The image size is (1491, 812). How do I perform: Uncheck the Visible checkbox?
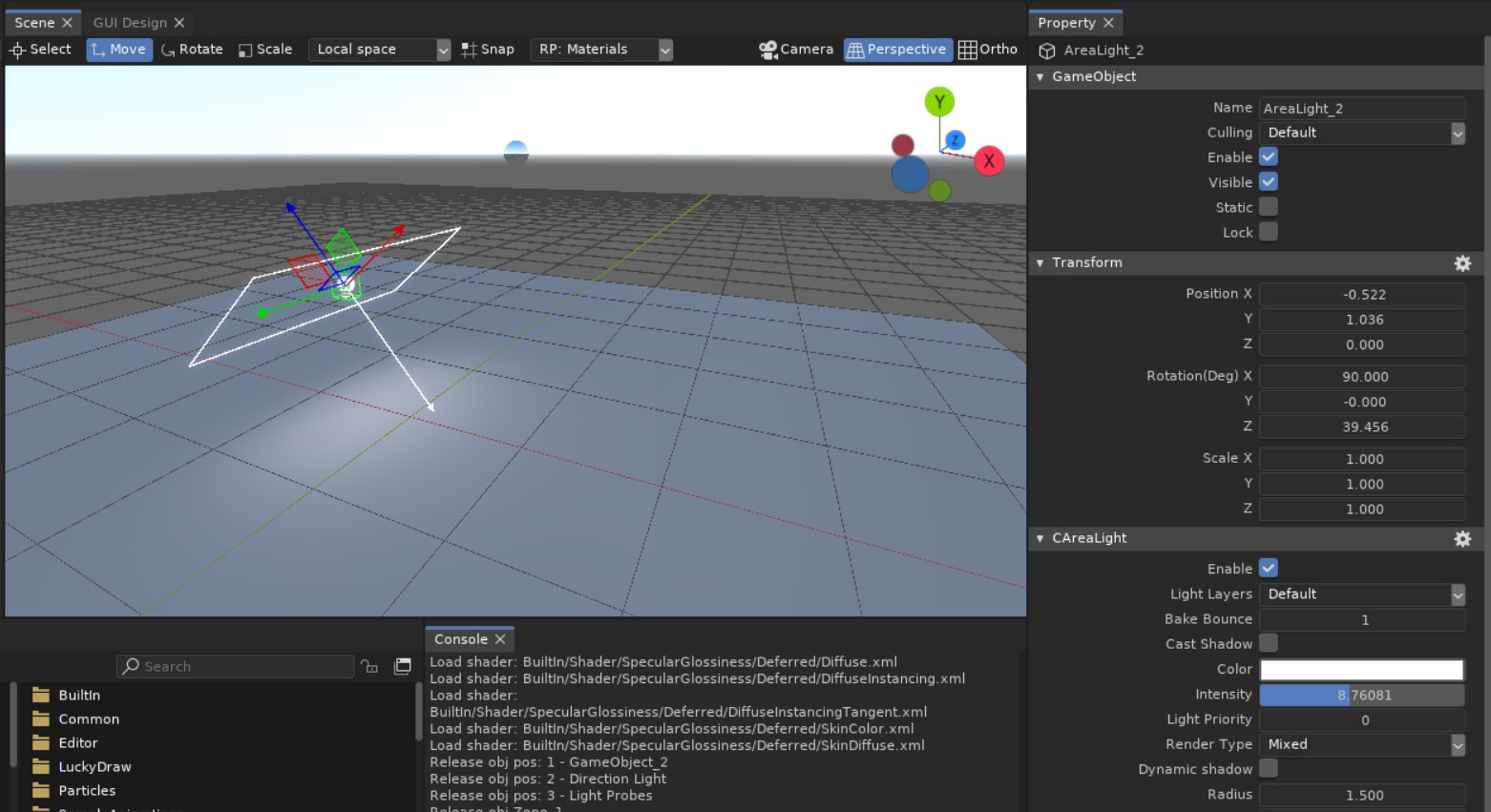point(1269,182)
